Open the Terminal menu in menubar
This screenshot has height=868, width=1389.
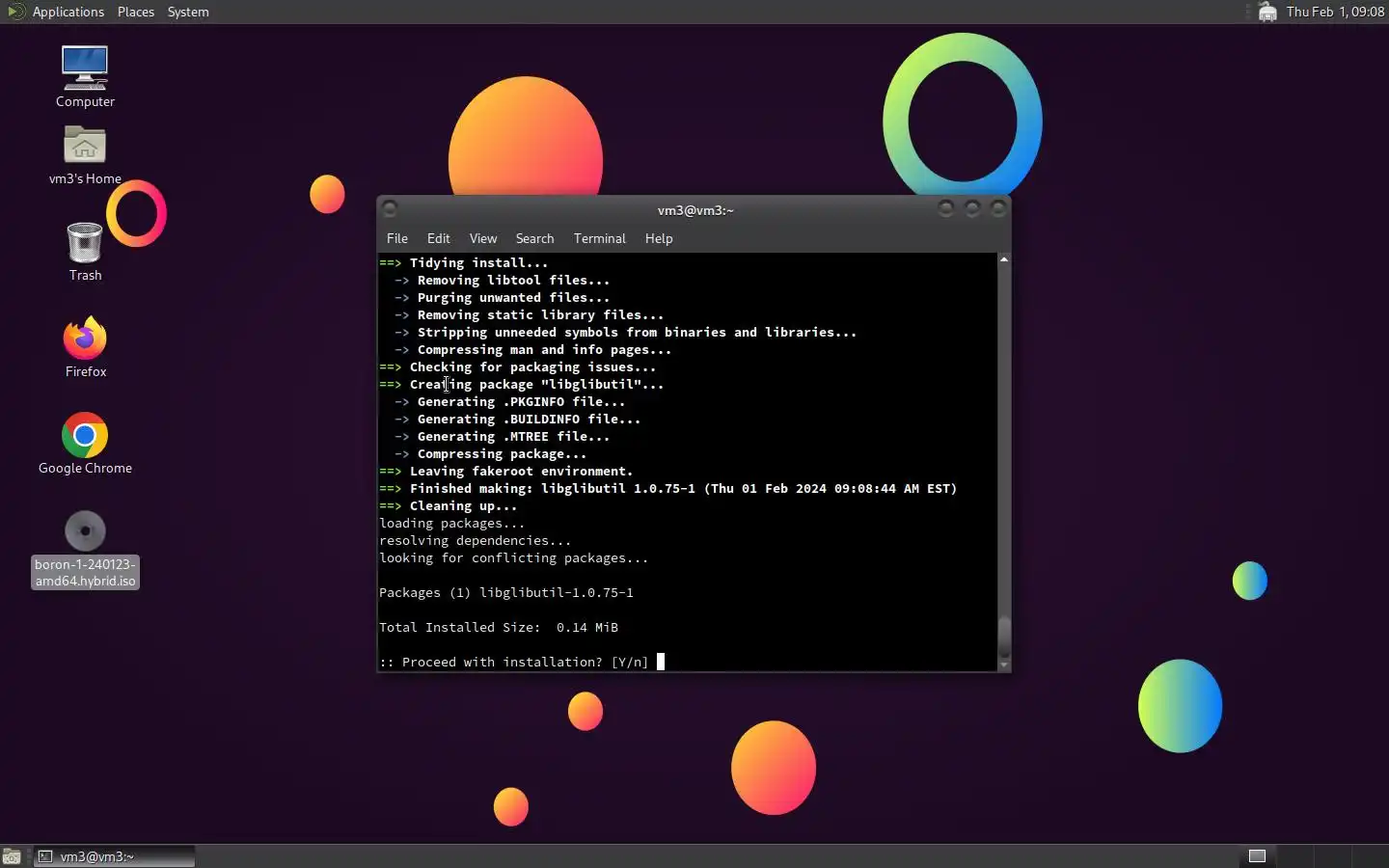tap(600, 238)
